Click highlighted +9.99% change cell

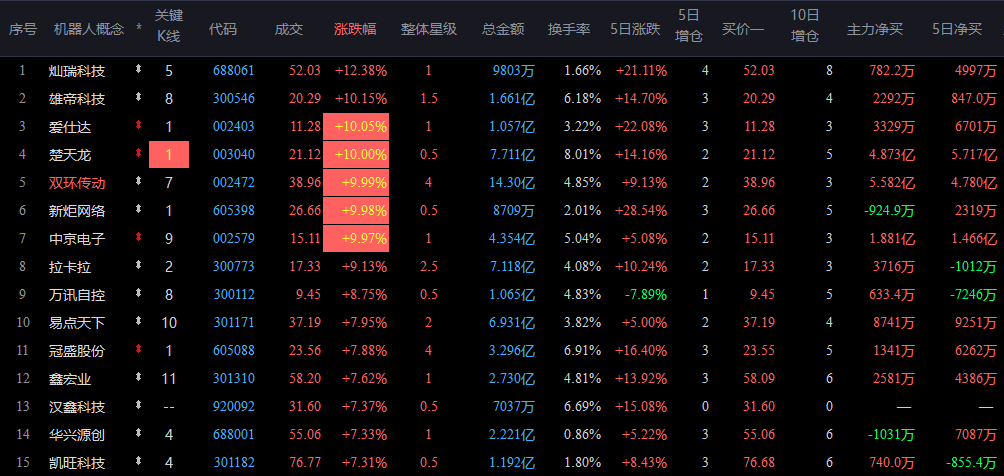[356, 183]
